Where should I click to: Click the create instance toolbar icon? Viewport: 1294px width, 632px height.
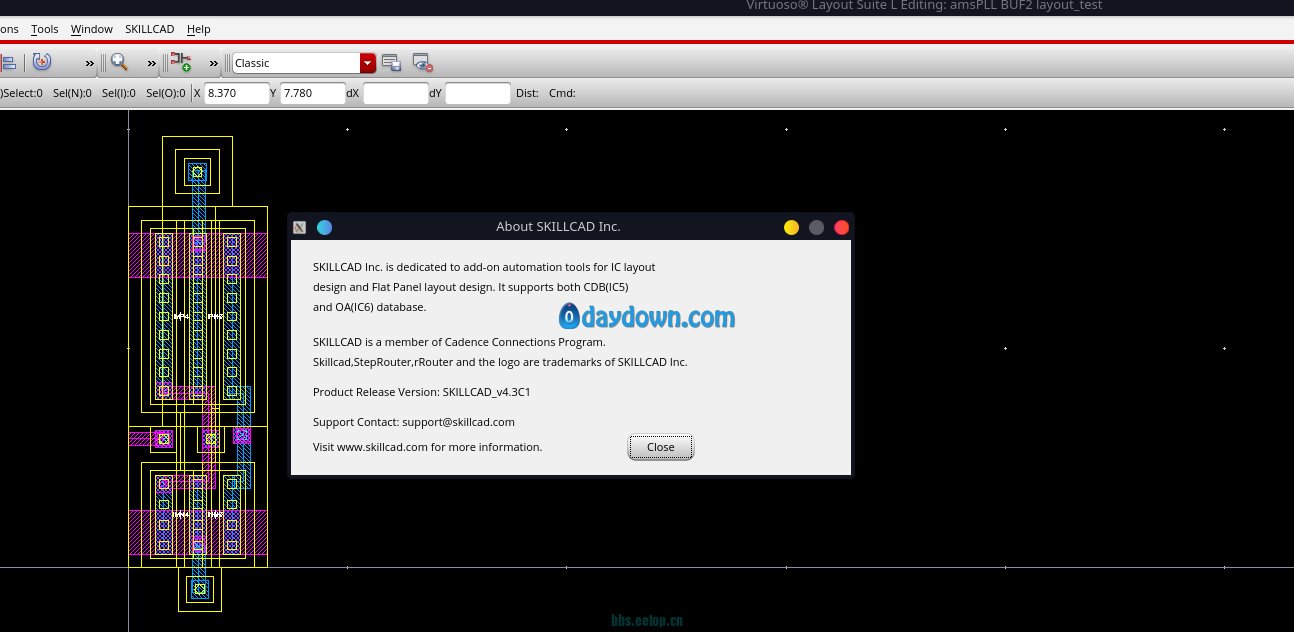181,62
